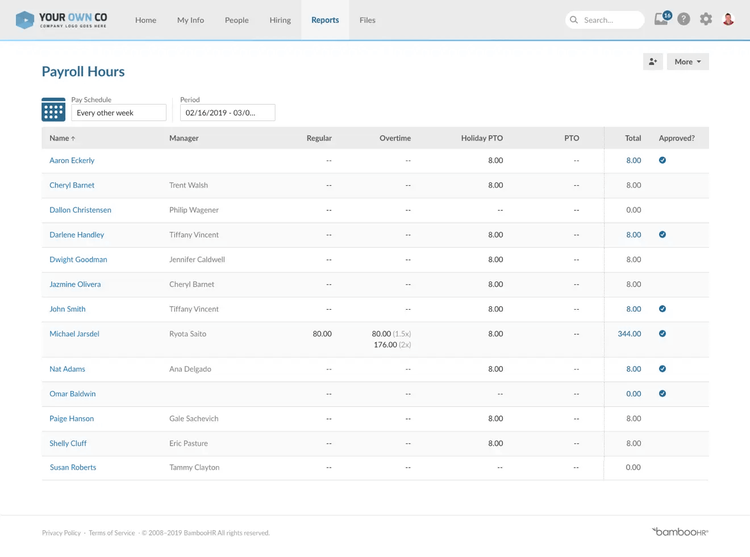The image size is (750, 557).
Task: Sort by the Approved? column header
Action: pos(676,138)
